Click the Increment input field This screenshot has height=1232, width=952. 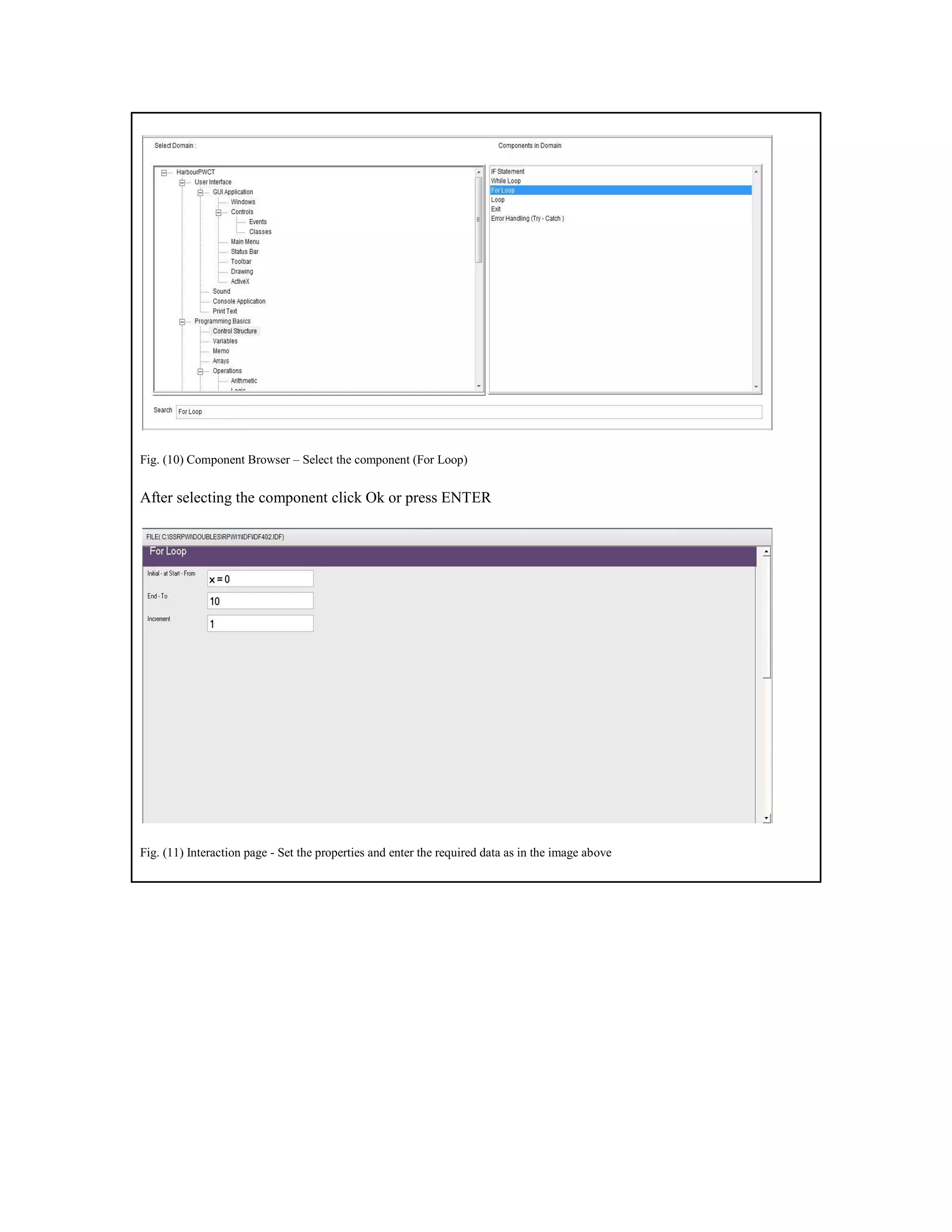pos(260,623)
